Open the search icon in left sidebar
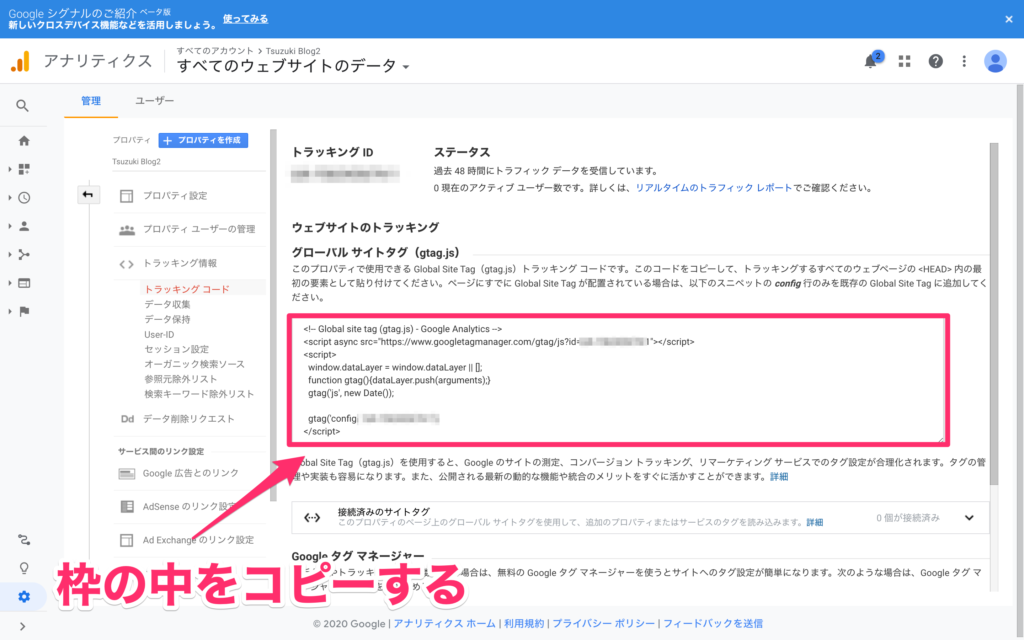 [x=22, y=105]
